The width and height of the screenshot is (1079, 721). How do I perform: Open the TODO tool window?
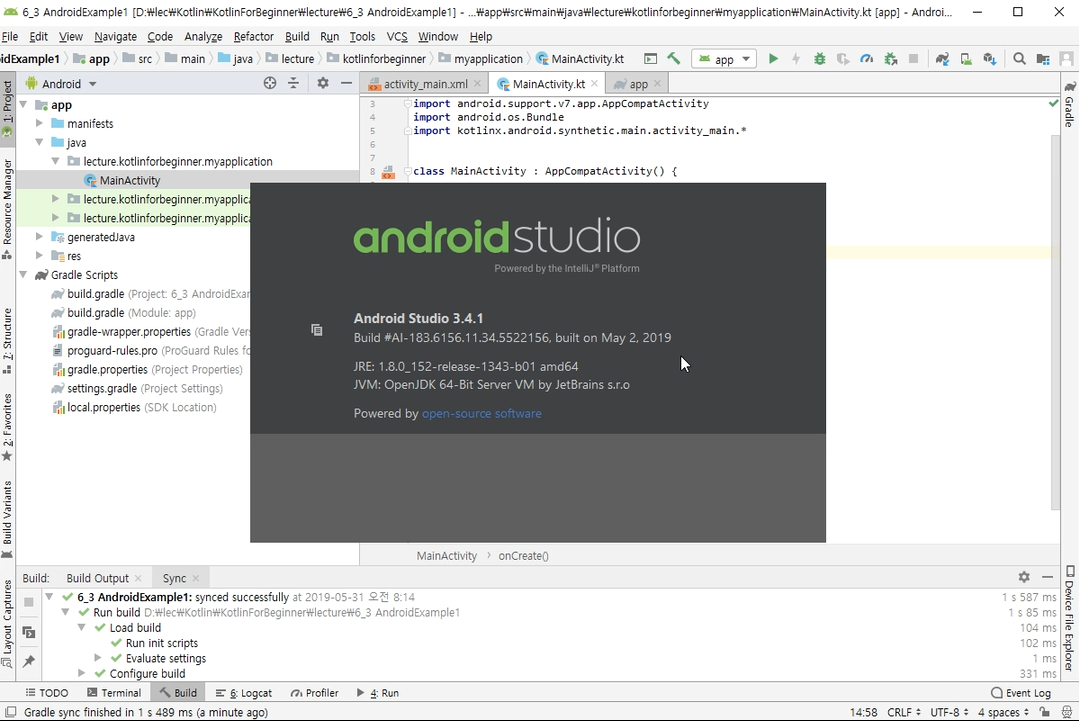tap(47, 693)
